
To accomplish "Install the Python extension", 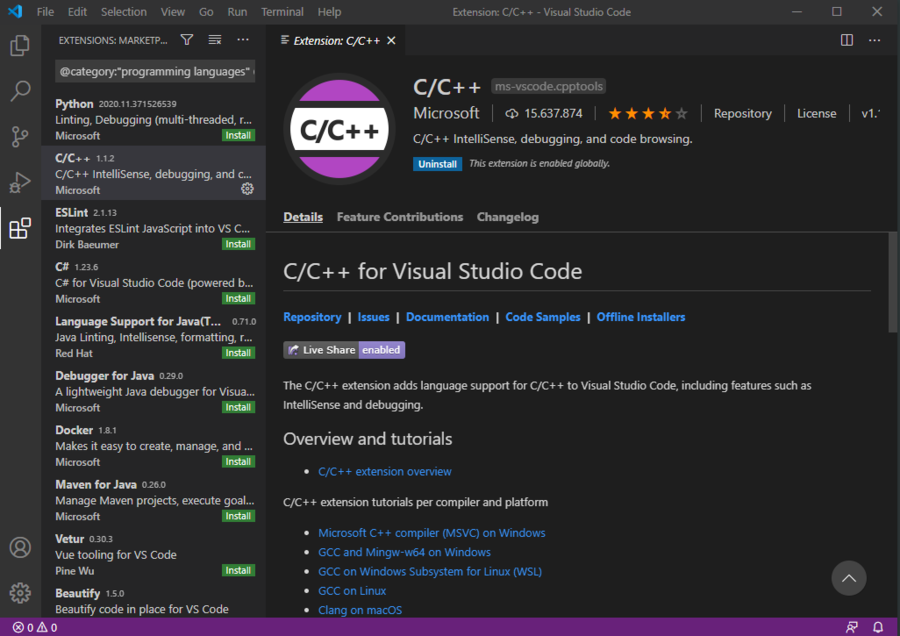I will [x=238, y=135].
